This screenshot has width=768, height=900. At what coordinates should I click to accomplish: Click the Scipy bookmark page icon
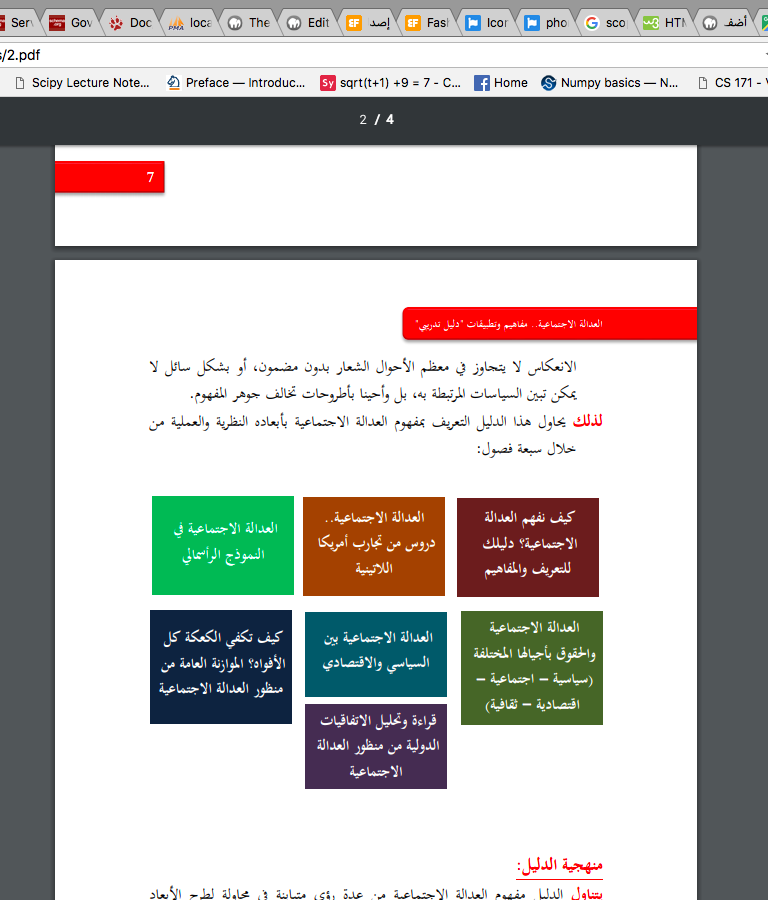[20, 83]
